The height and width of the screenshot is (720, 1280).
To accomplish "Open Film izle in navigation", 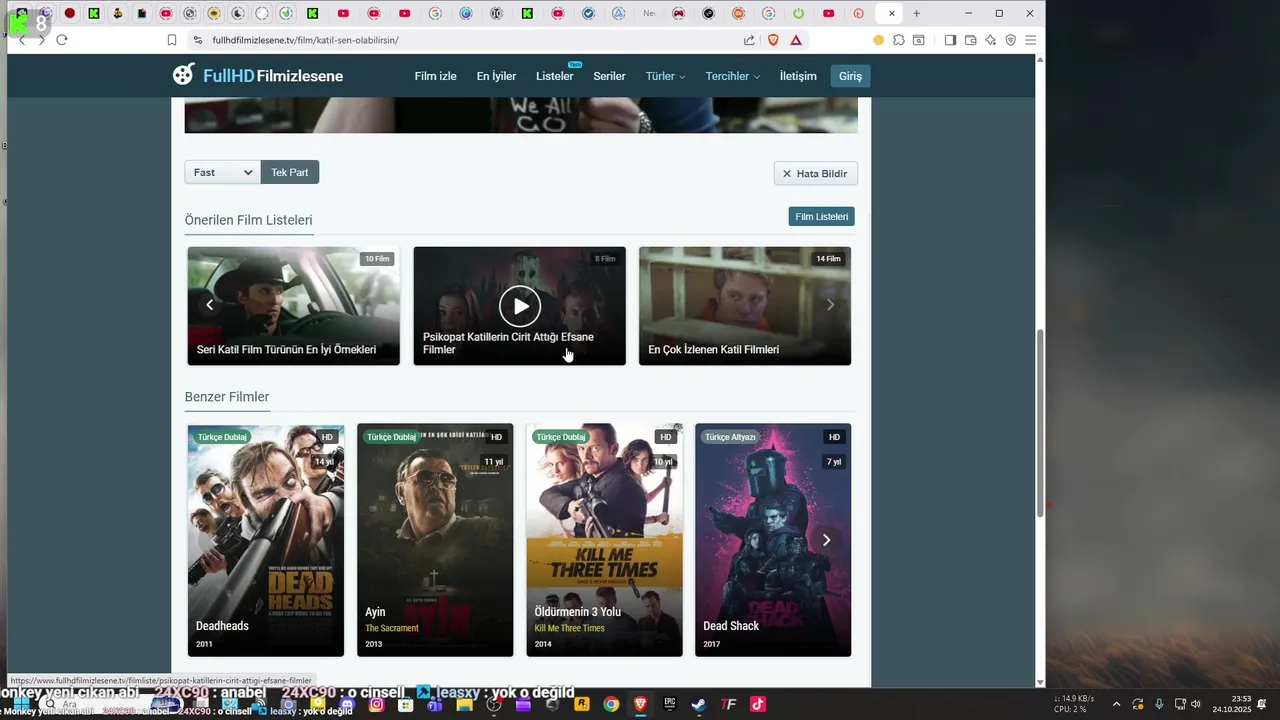I will [x=435, y=76].
